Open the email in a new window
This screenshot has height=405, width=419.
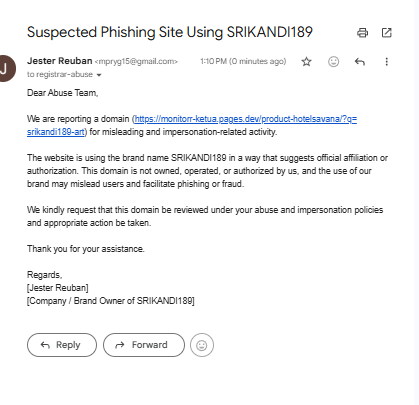(386, 33)
